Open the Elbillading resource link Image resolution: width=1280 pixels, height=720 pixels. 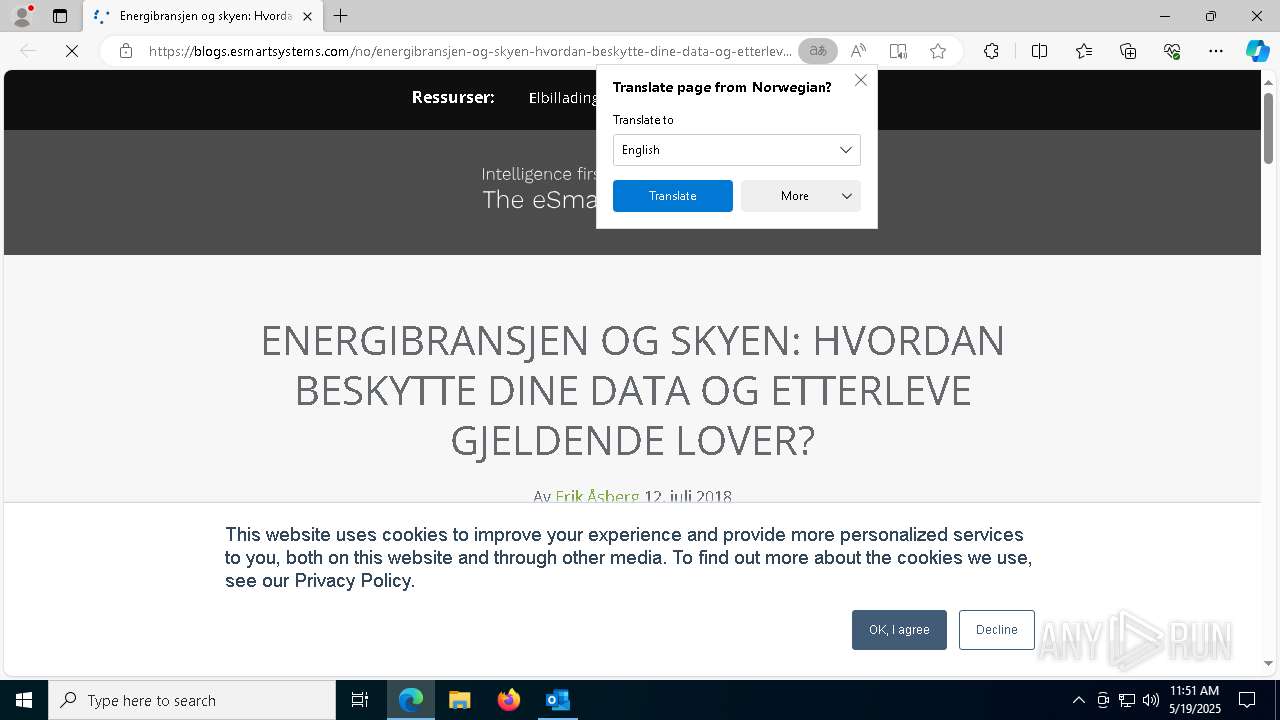[563, 98]
